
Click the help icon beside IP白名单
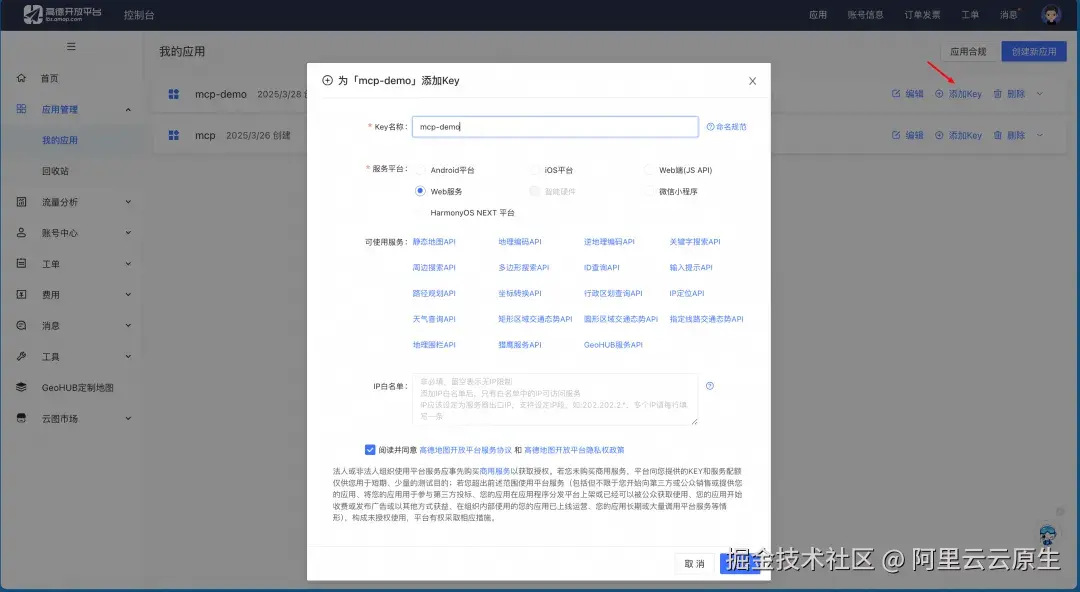pos(710,385)
